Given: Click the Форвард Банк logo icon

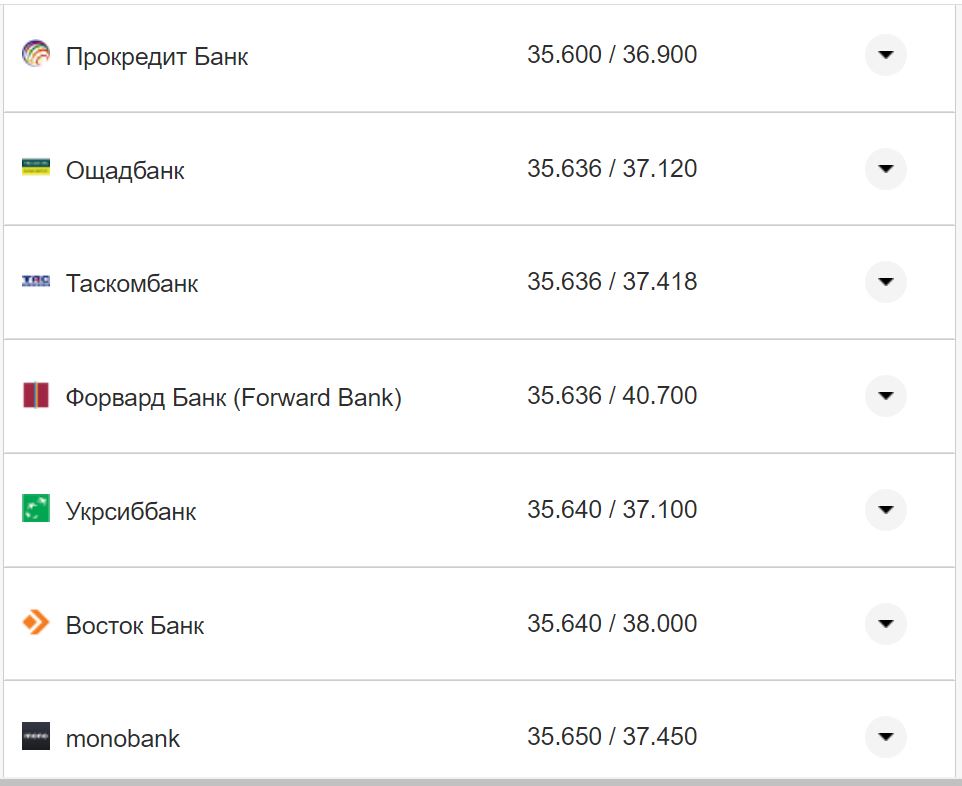Looking at the screenshot, I should pyautogui.click(x=38, y=396).
